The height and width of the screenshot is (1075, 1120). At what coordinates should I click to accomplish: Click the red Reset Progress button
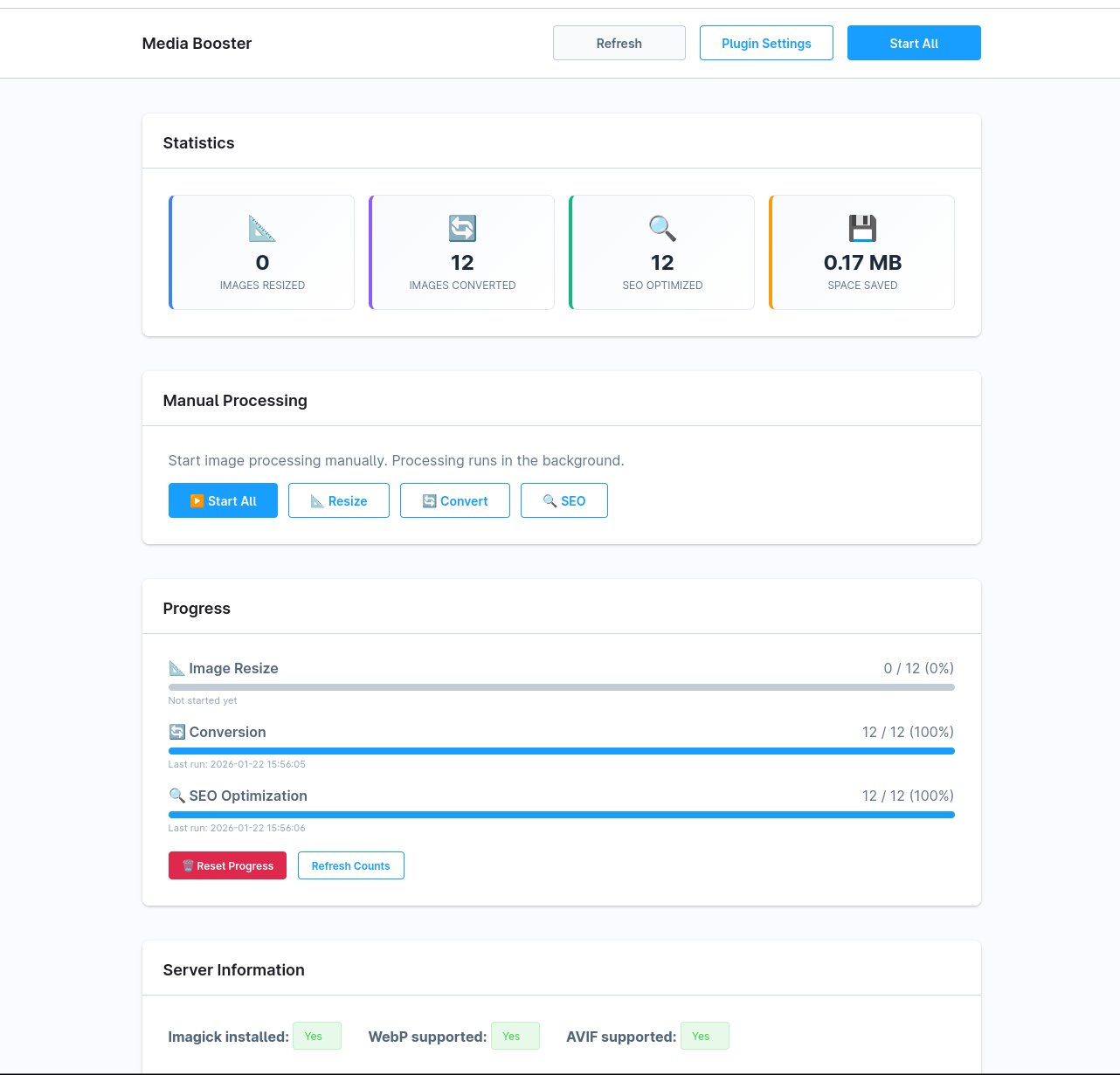[x=227, y=865]
